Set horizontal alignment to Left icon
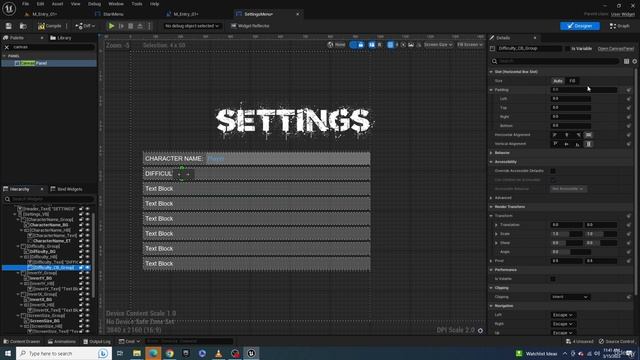The image size is (640, 360). [x=555, y=135]
